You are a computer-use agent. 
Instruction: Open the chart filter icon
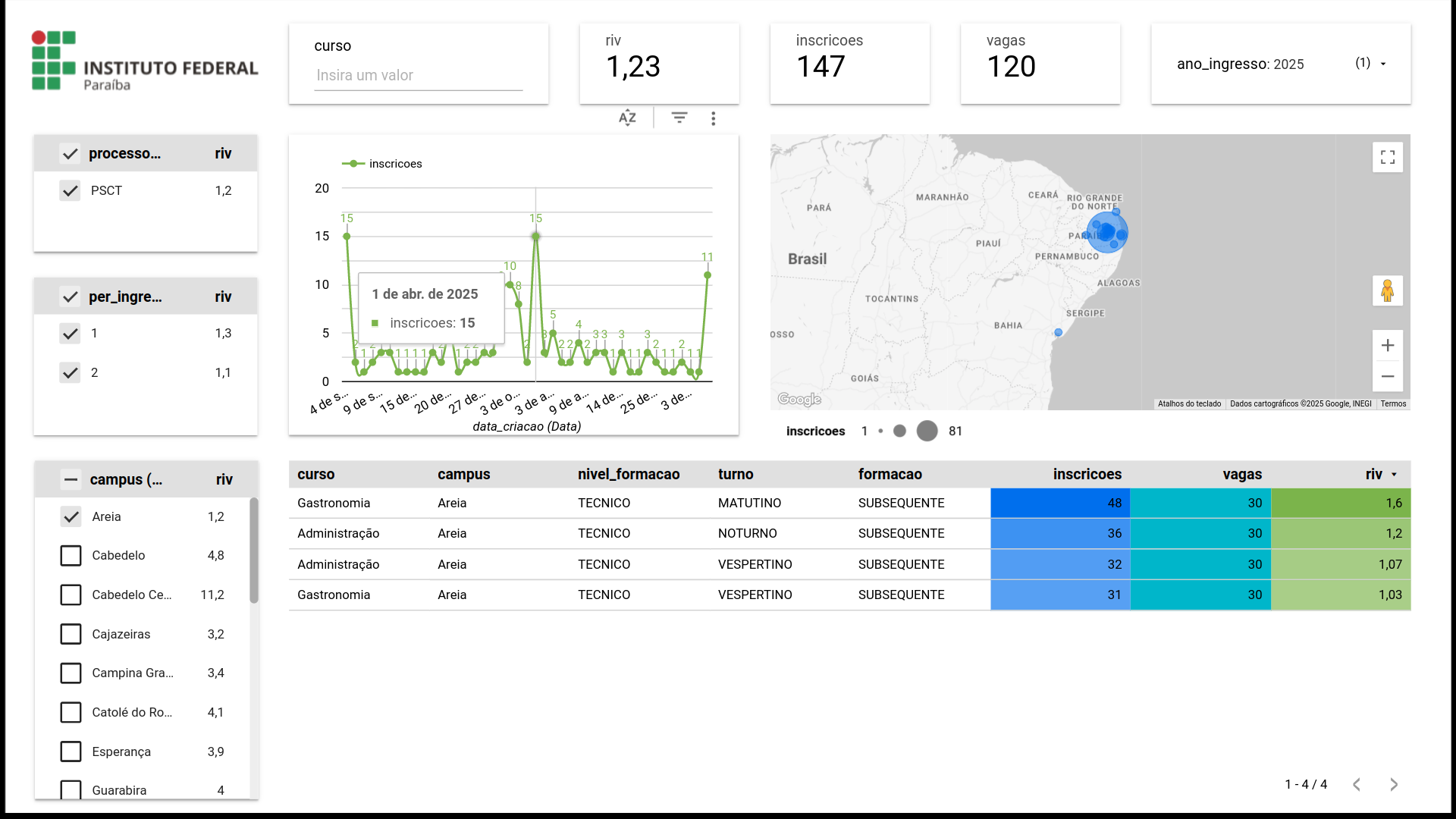click(x=679, y=118)
